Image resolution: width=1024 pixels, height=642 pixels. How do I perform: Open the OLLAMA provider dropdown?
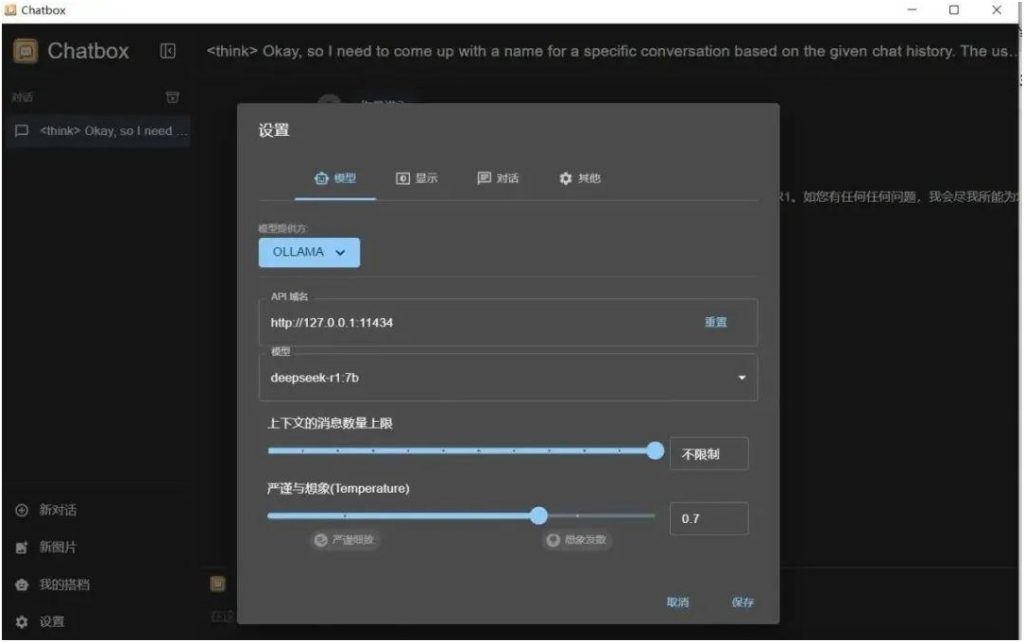coord(309,252)
